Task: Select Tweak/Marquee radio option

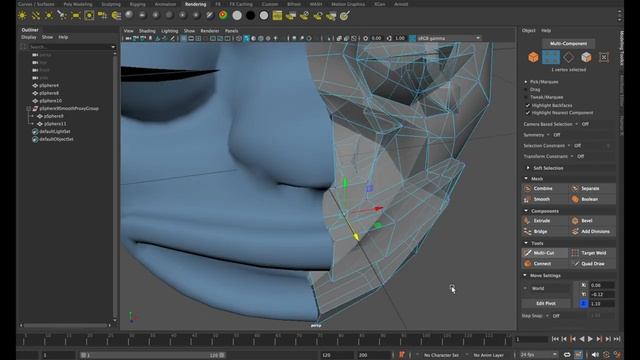Action: [526, 97]
